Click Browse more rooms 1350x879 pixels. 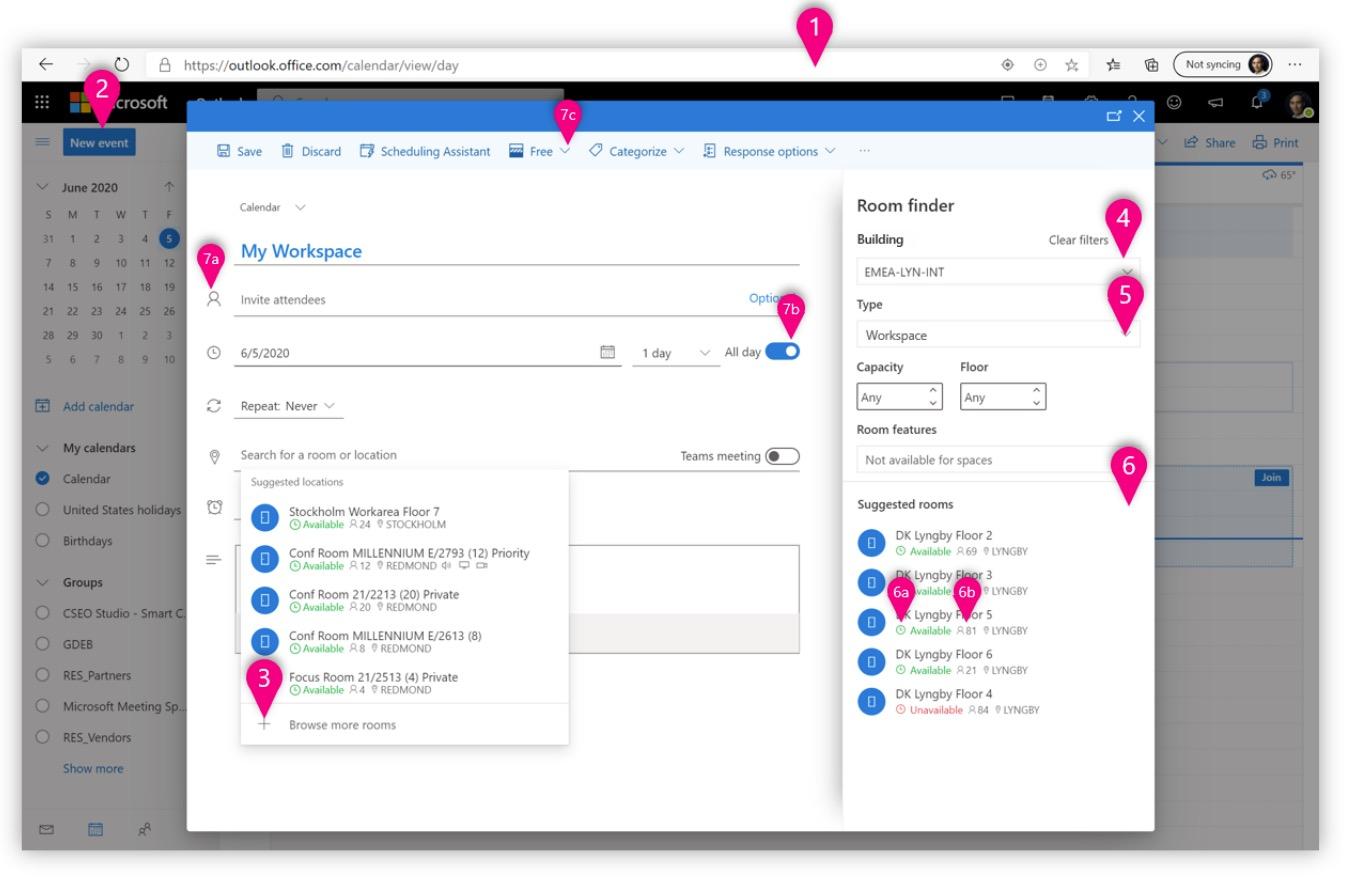coord(405,725)
